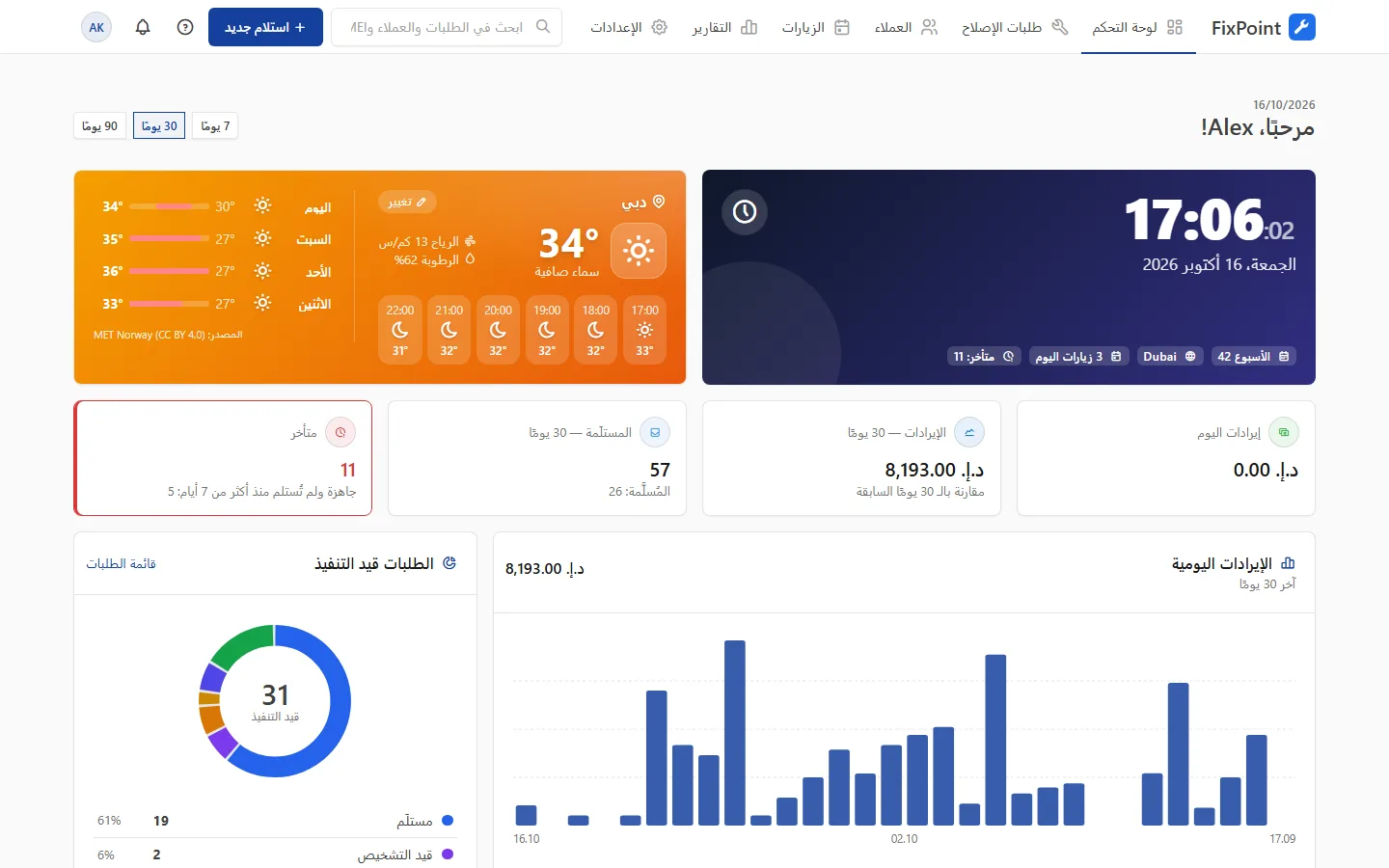Open الإعدادات settings tab
1389x868 pixels.
[x=629, y=27]
